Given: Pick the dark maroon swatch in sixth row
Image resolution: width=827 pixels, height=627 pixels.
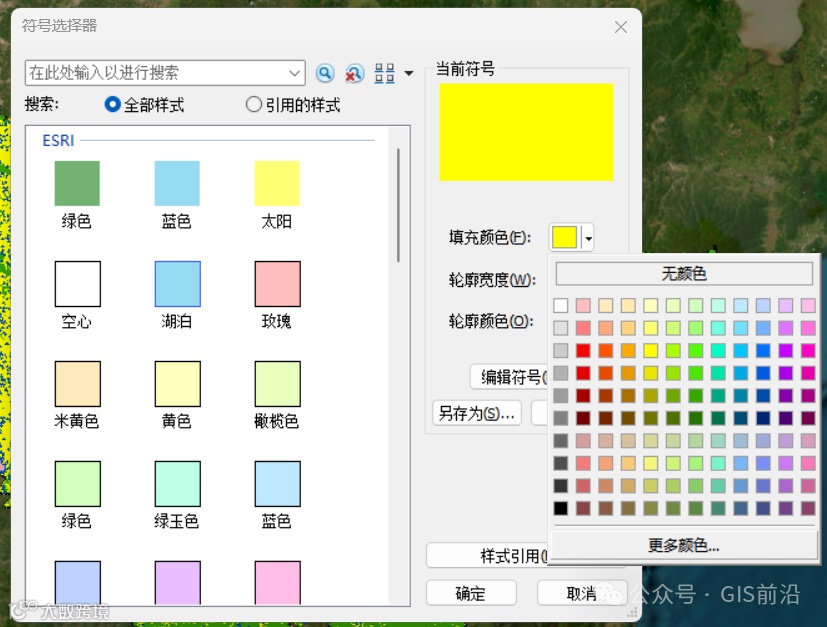Looking at the screenshot, I should tap(583, 418).
